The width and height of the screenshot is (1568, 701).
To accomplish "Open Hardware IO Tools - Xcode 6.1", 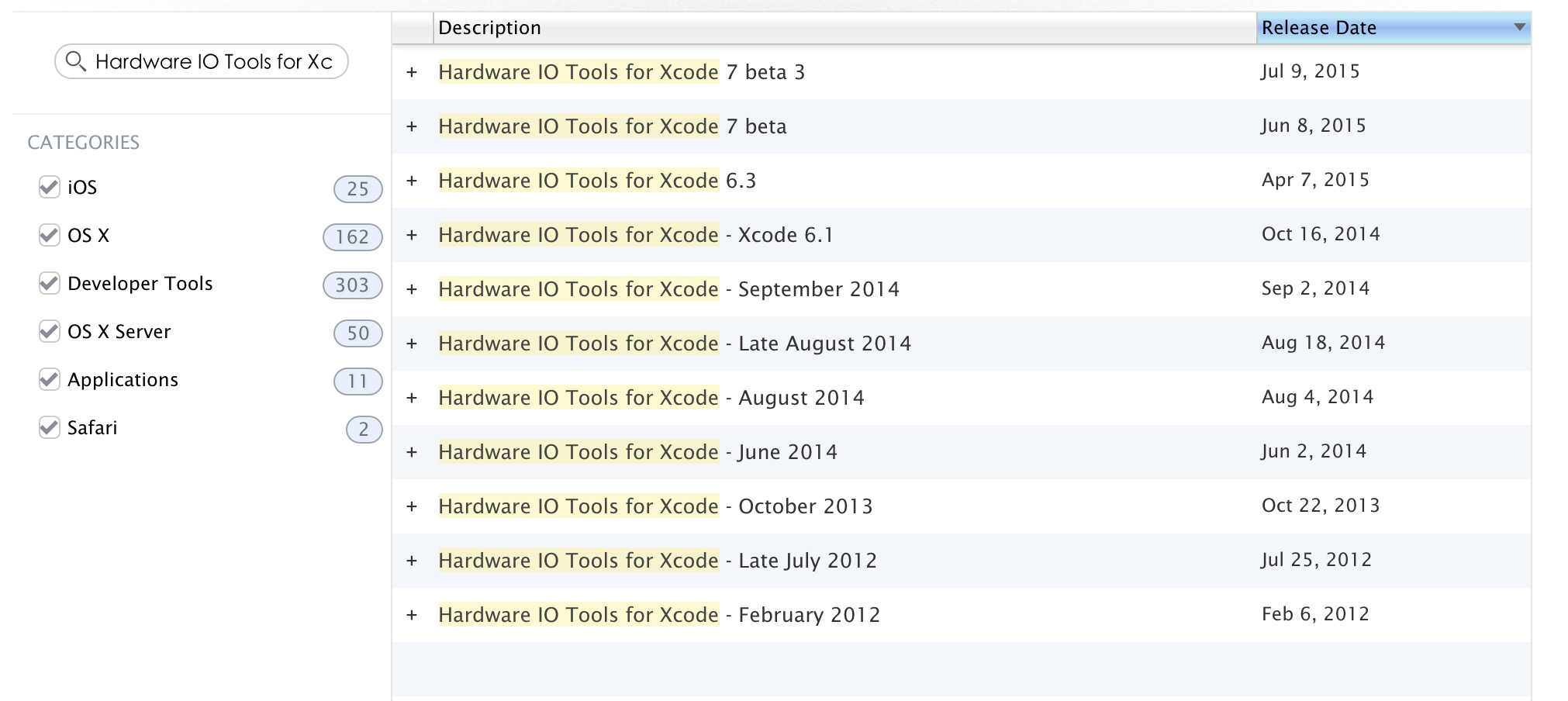I will [x=636, y=235].
